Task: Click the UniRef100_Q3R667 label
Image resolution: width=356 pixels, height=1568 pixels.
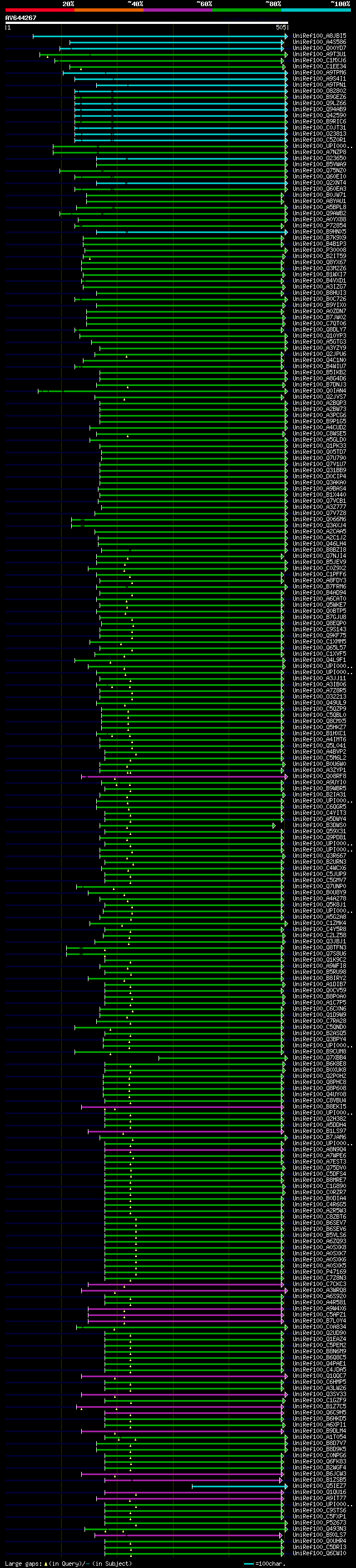Action: click(x=319, y=856)
